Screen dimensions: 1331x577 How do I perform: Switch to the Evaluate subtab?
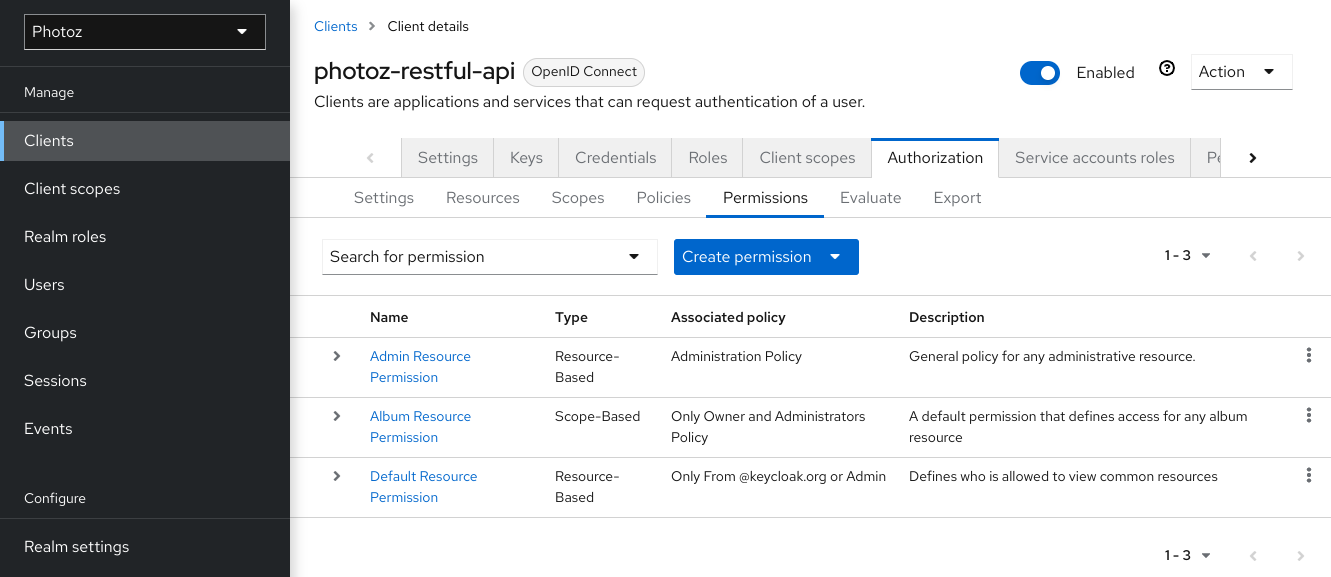(870, 197)
